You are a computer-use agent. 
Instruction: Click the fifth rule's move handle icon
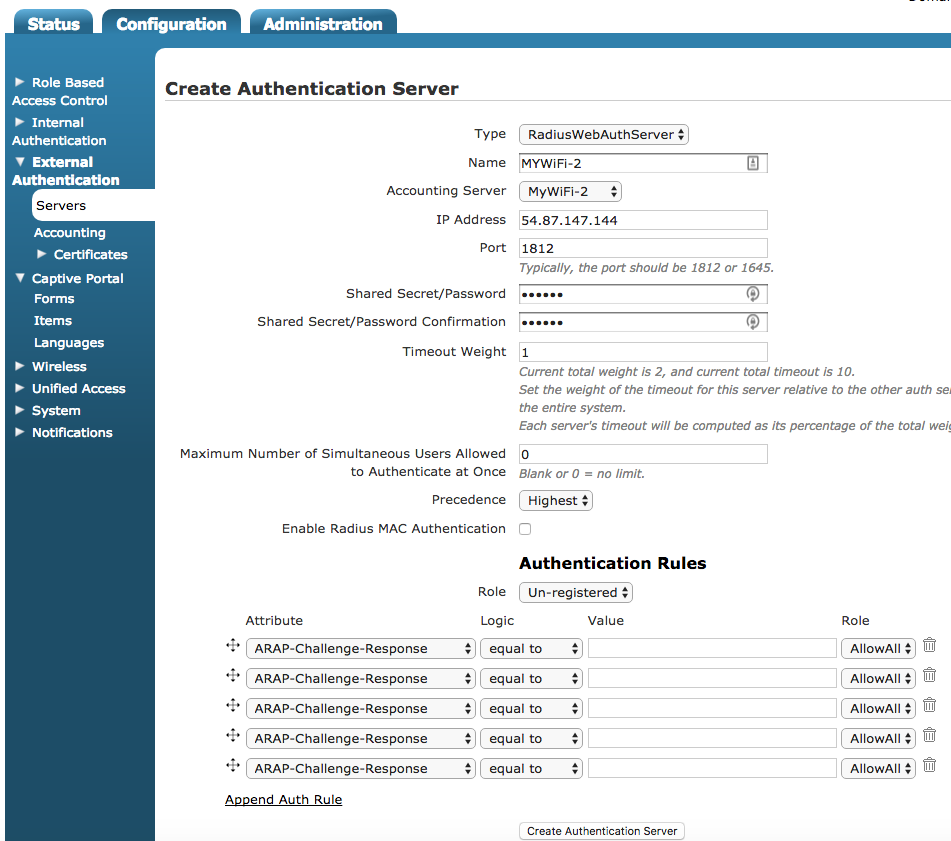click(x=233, y=765)
